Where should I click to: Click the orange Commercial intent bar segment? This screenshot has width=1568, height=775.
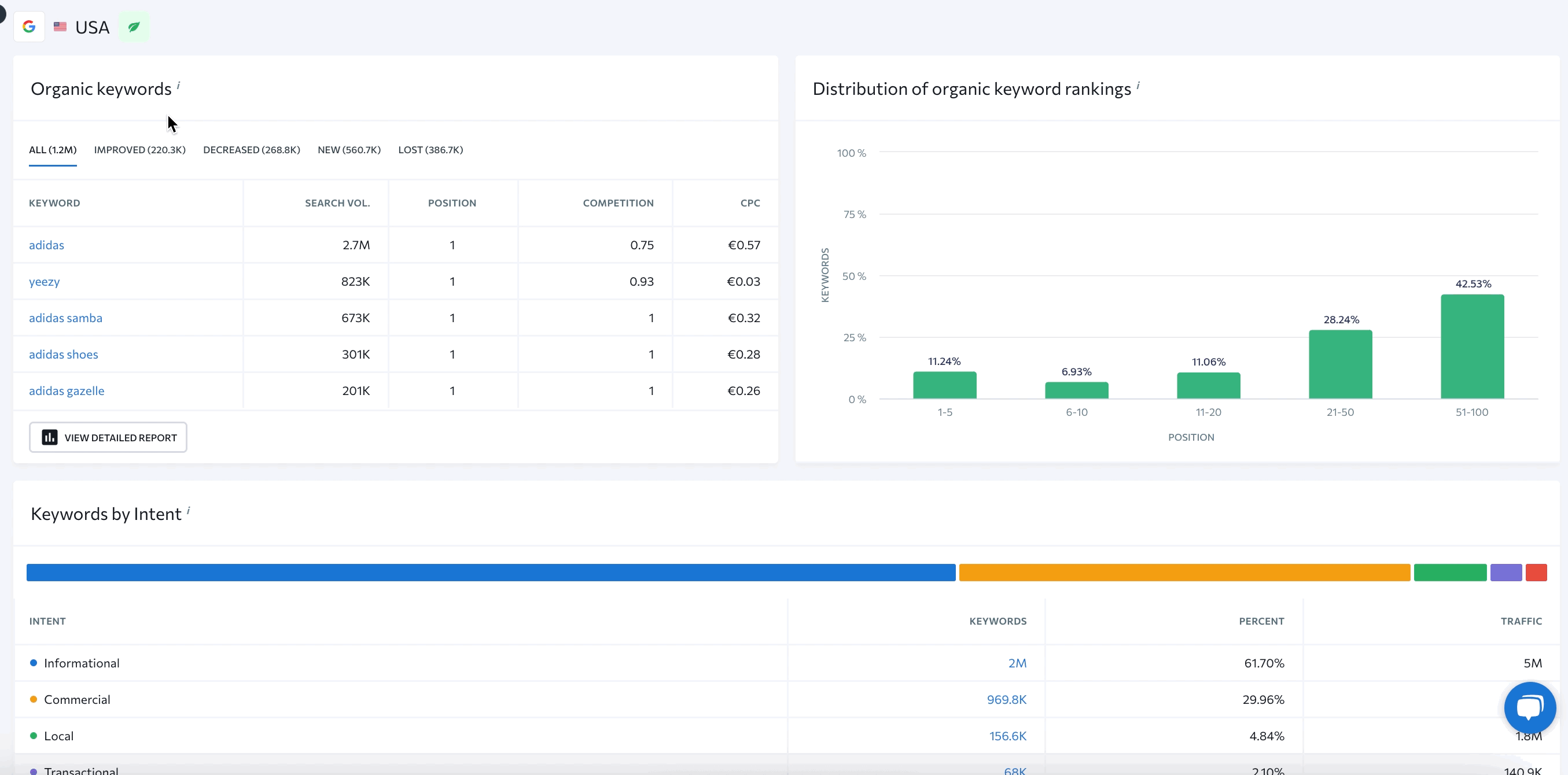[1184, 573]
